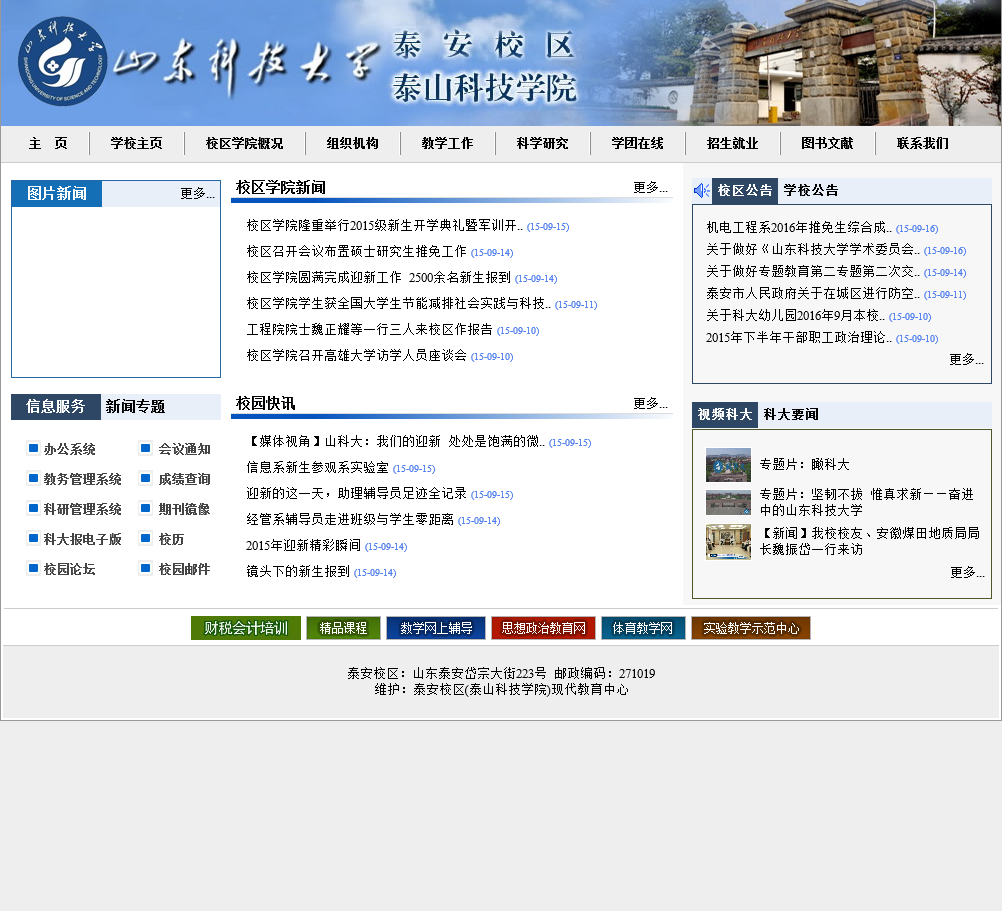Click thumbnail for 专题片：瞰科大
This screenshot has width=1002, height=911.
pos(728,464)
